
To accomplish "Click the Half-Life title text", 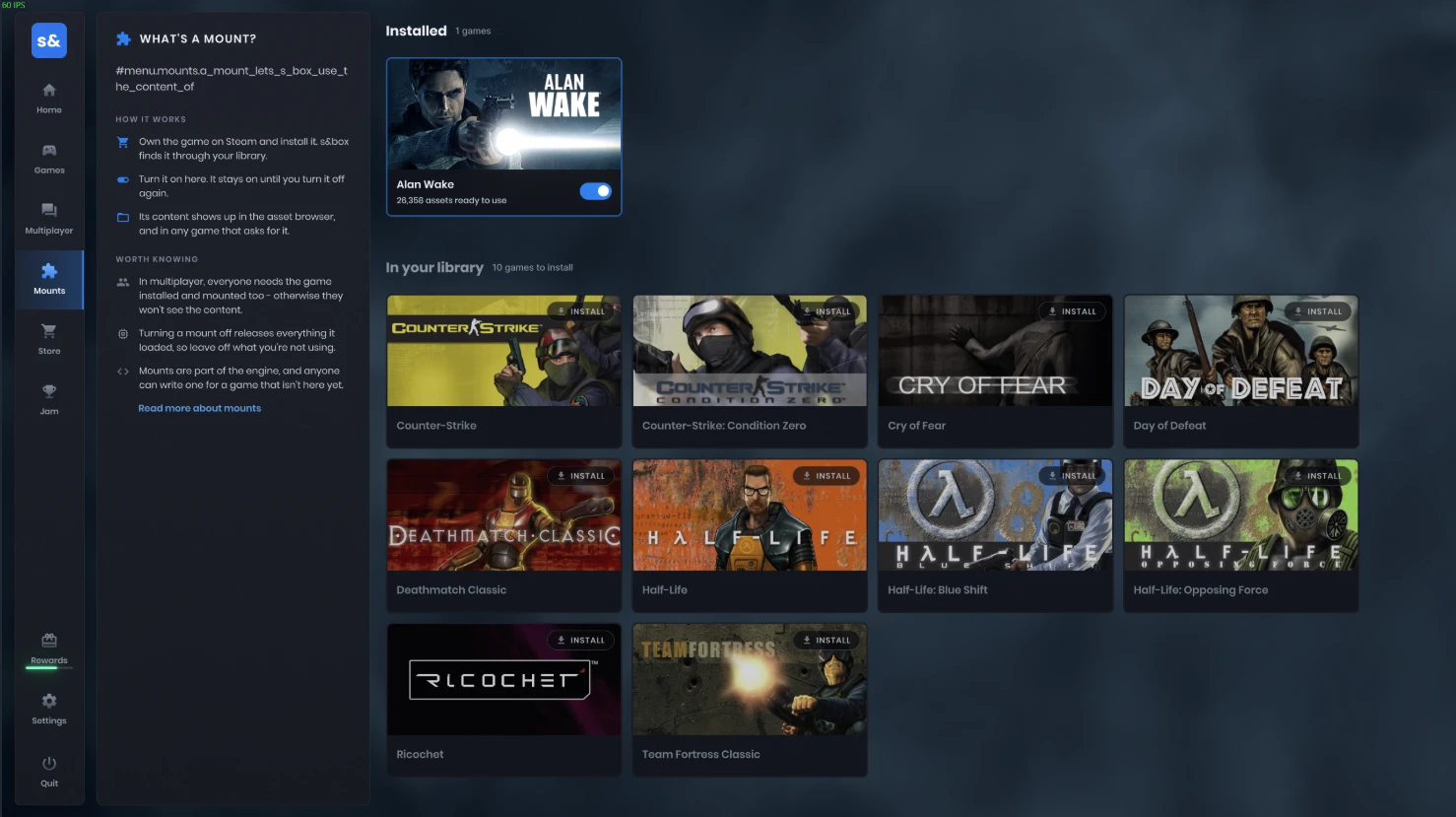I will [x=665, y=590].
